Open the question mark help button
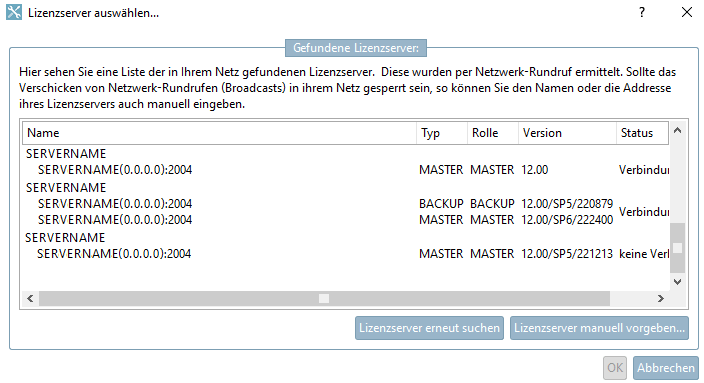The image size is (704, 383). [x=642, y=12]
